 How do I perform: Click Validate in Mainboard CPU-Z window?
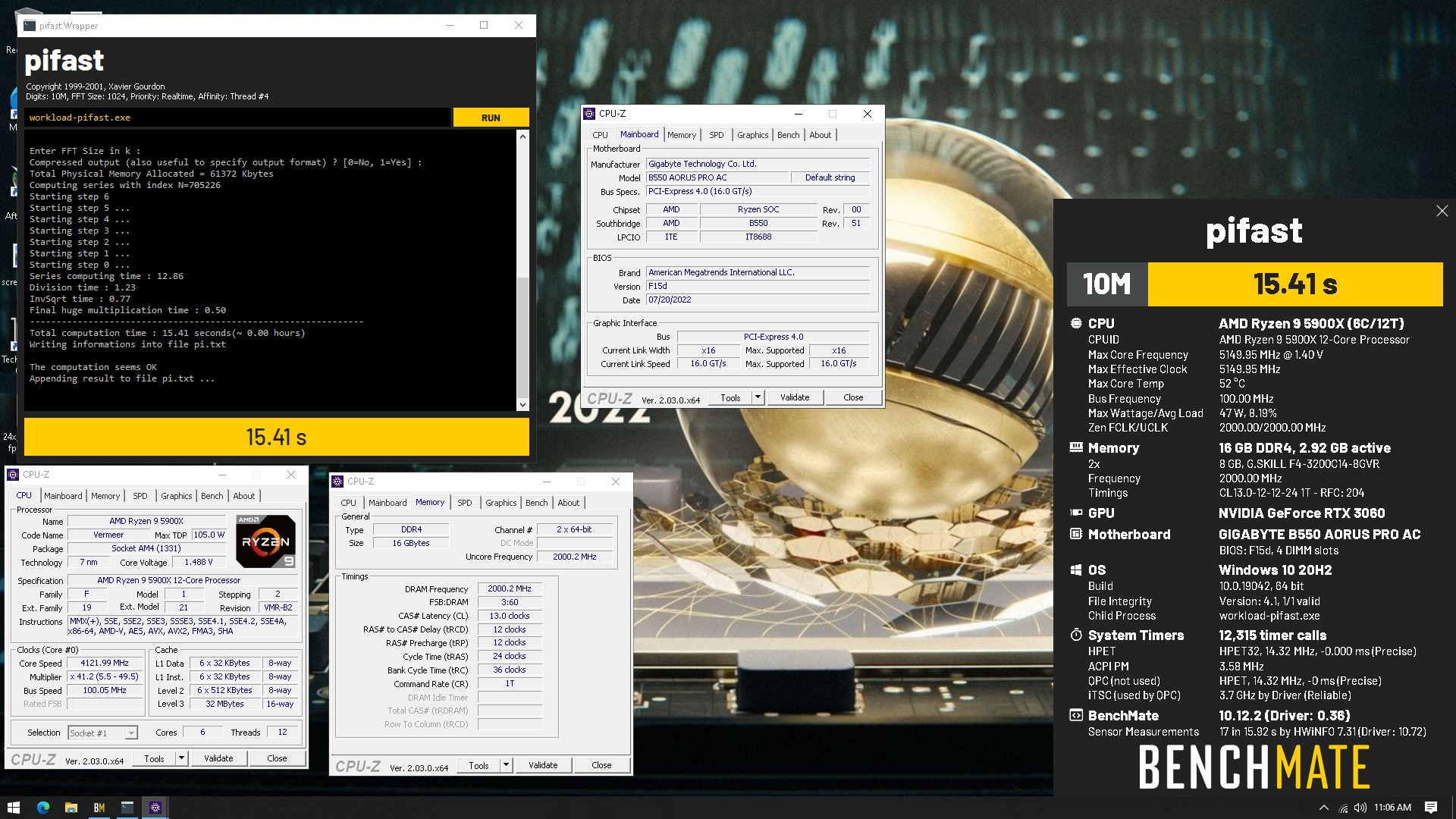click(795, 397)
